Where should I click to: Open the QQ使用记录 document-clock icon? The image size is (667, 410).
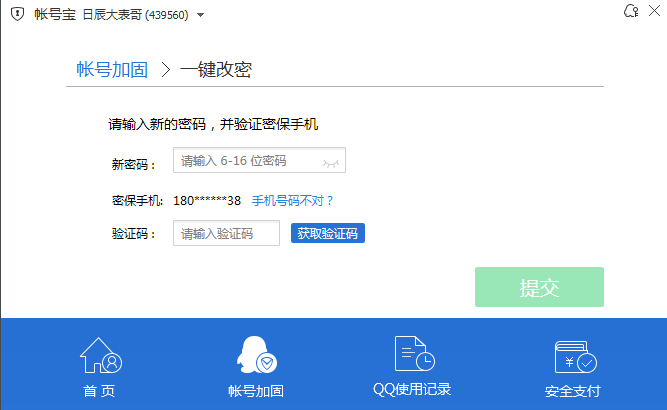click(x=412, y=355)
